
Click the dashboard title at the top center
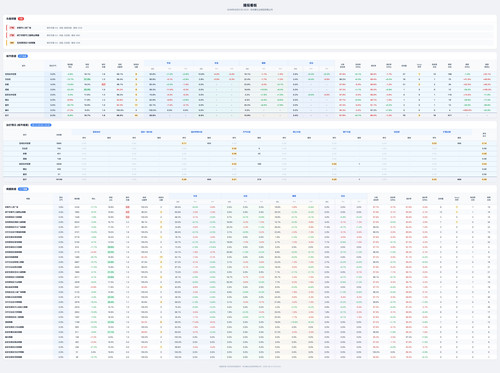point(250,5)
